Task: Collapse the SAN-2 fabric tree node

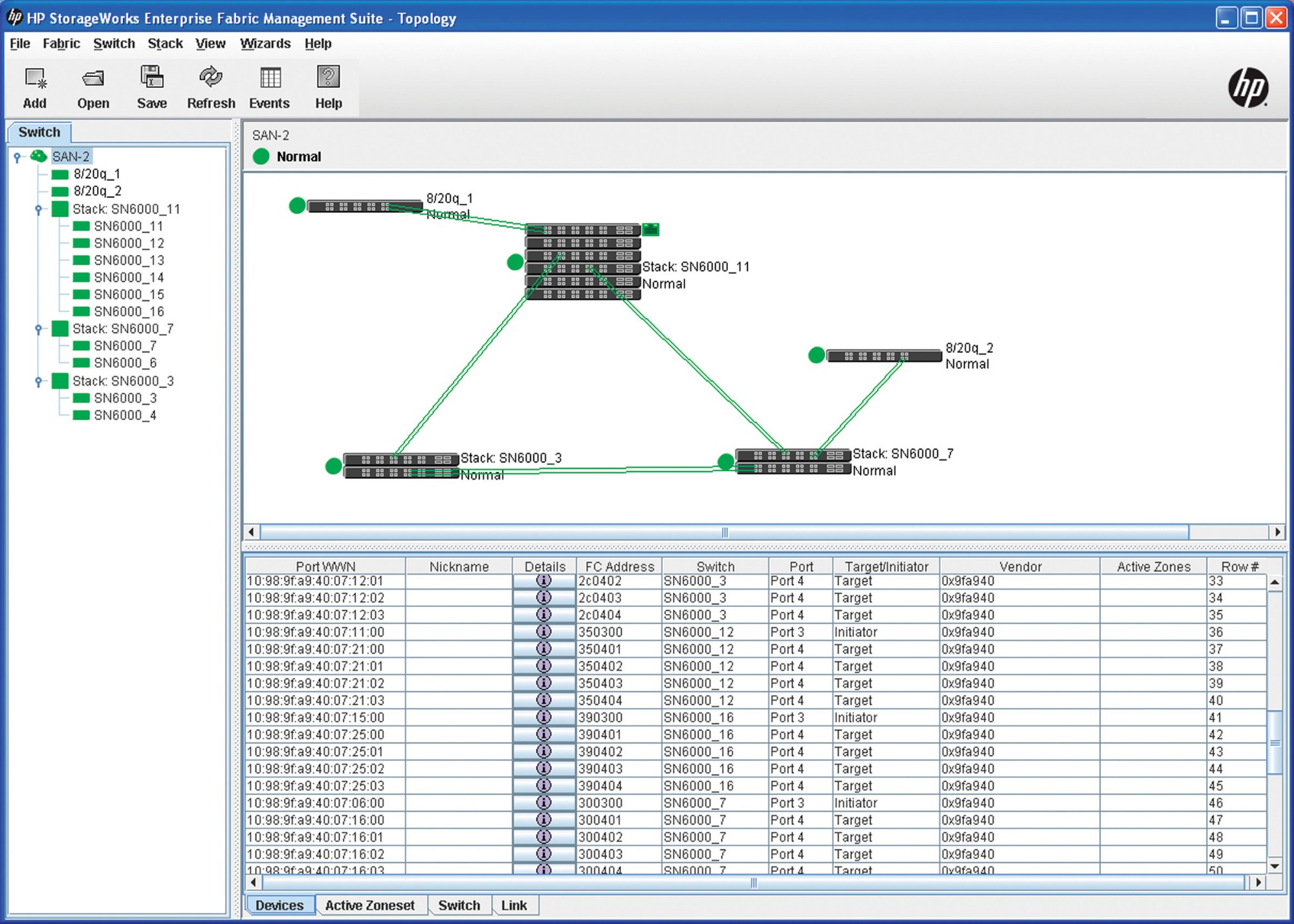Action: 17,157
